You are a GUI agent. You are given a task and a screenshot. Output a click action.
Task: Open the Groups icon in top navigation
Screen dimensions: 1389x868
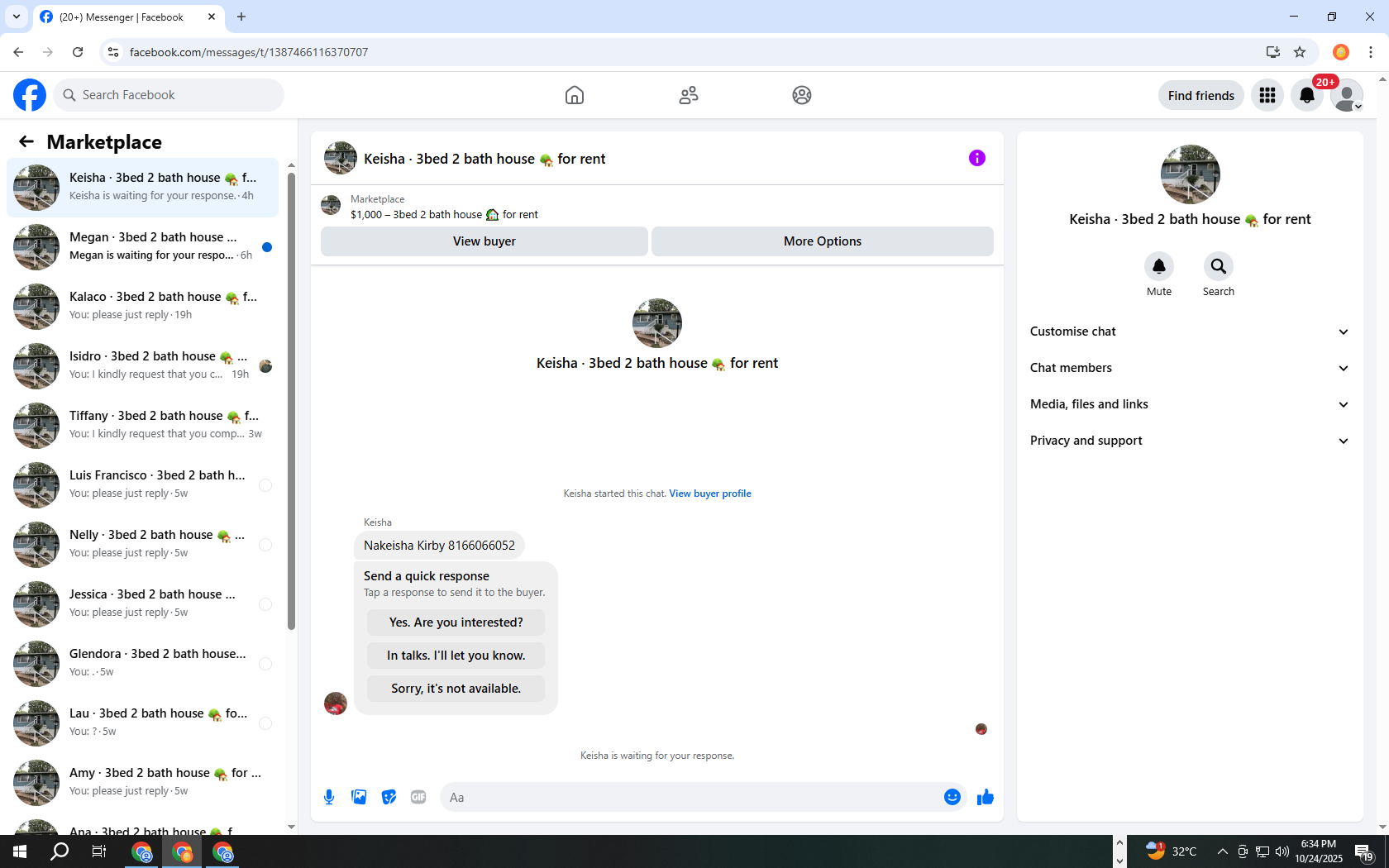[x=802, y=95]
